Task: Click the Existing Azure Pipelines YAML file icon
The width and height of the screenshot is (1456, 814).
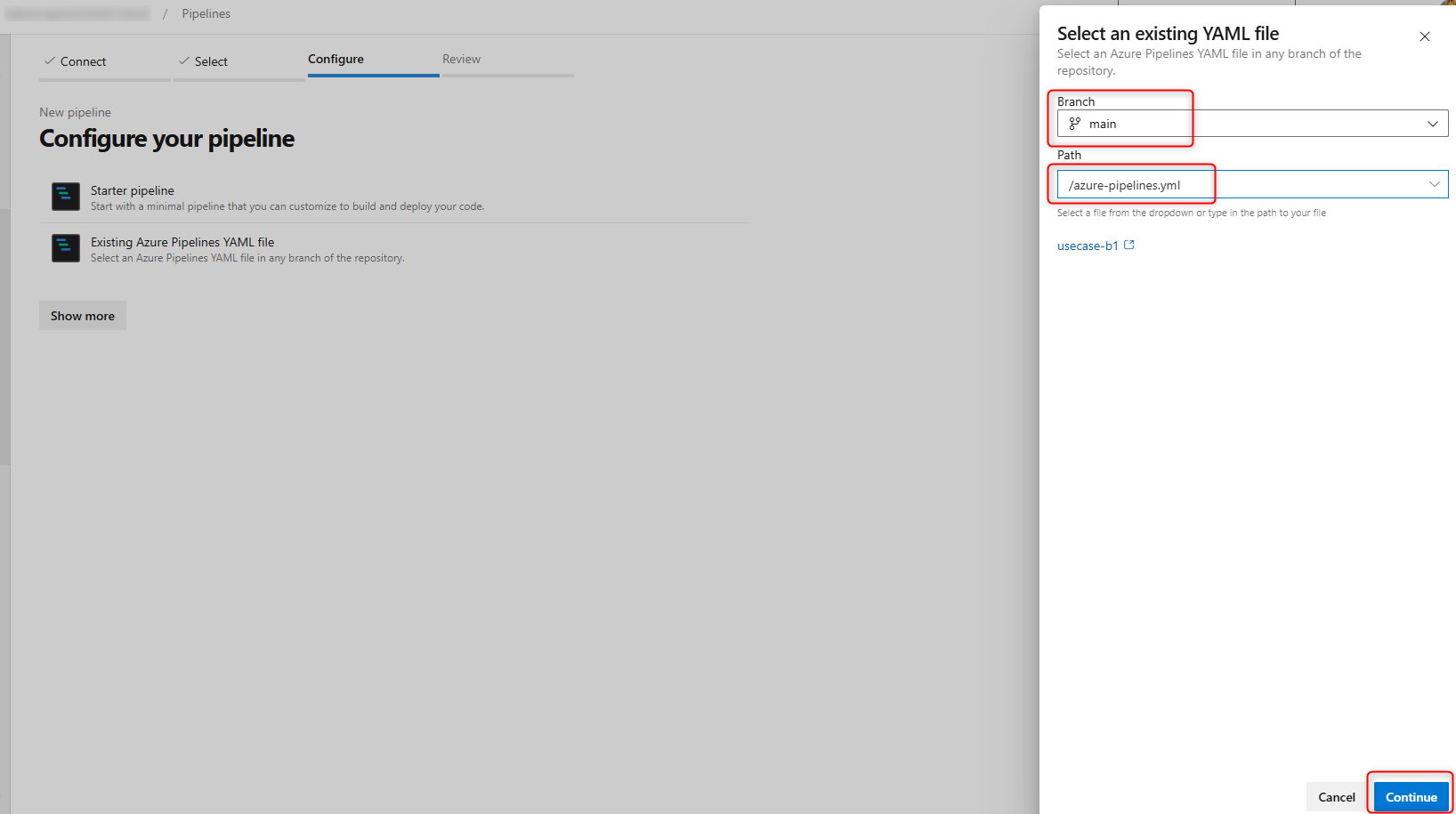Action: [65, 247]
